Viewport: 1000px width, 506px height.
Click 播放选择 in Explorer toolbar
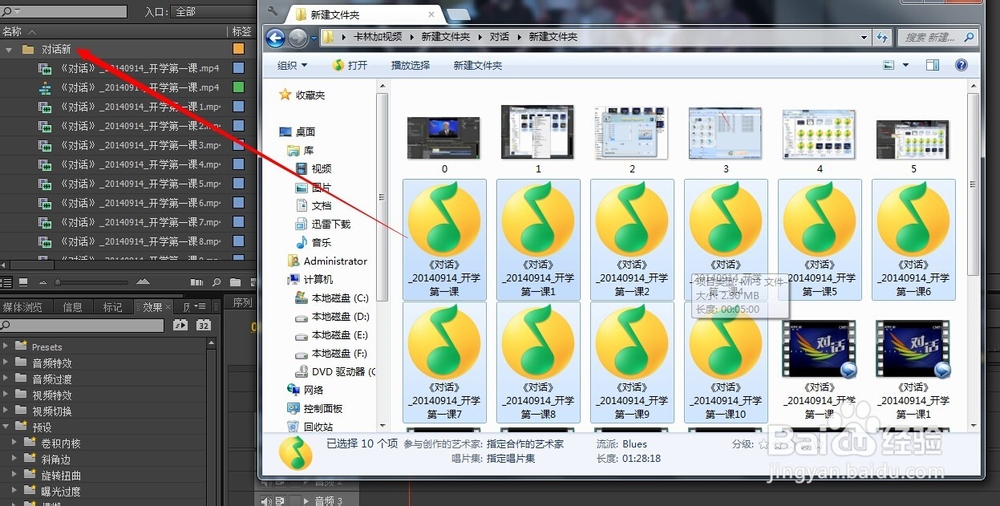click(410, 65)
